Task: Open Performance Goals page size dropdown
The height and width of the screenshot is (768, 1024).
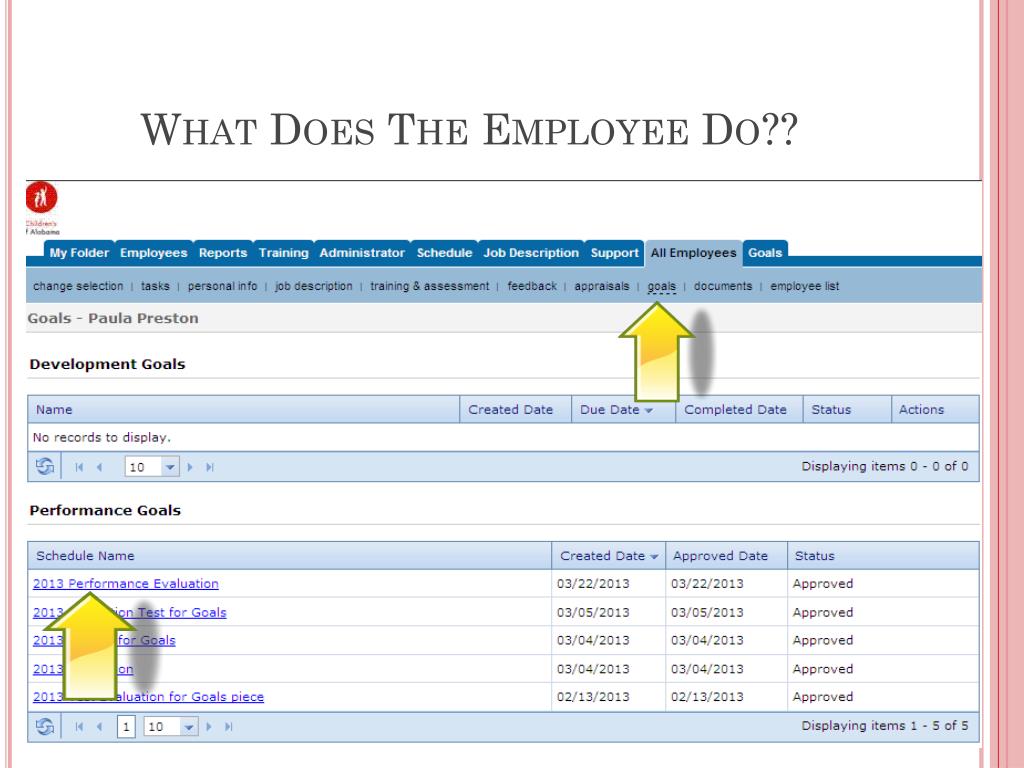Action: coord(189,726)
